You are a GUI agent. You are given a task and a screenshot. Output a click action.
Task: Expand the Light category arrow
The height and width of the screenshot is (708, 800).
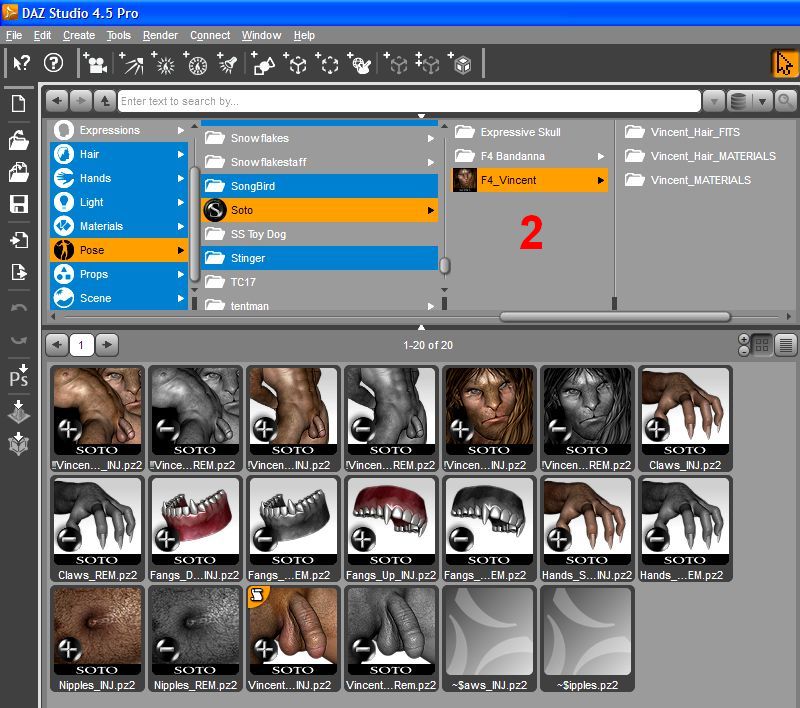click(181, 203)
